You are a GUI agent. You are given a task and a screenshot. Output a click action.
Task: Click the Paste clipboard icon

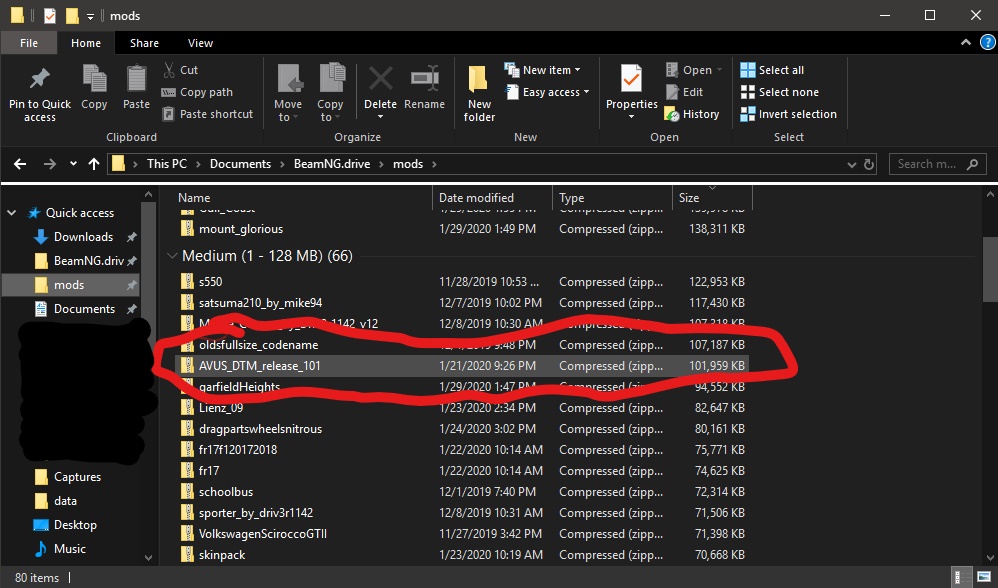point(136,87)
